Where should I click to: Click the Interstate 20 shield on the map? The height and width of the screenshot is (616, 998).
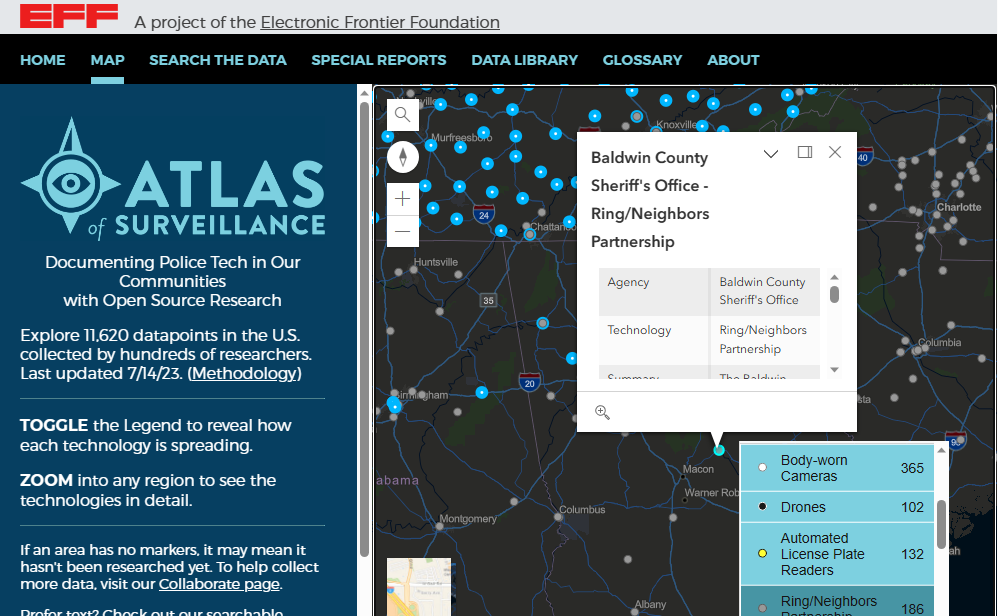click(x=530, y=382)
